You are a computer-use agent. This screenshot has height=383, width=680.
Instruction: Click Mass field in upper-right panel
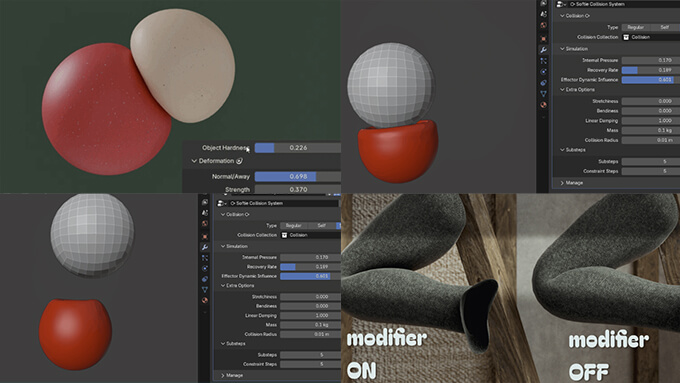click(651, 131)
